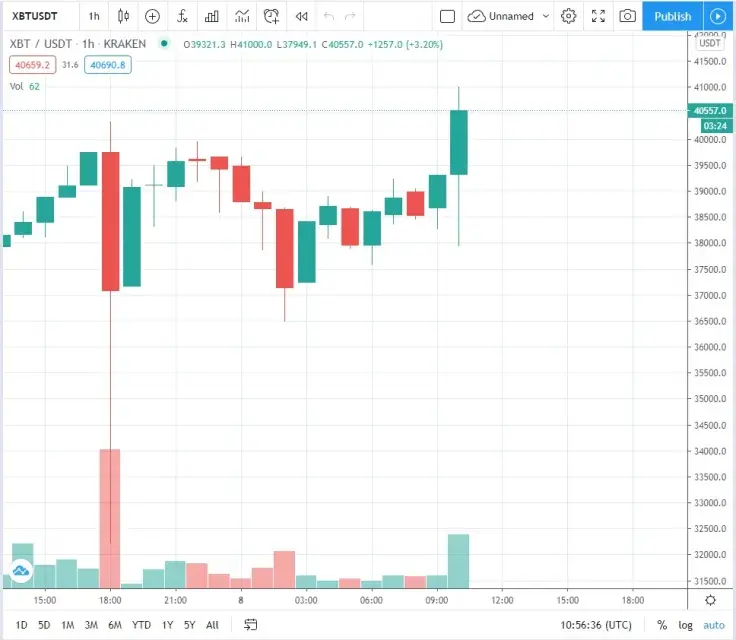The height and width of the screenshot is (640, 736).
Task: Open the financials bar chart icon
Action: point(211,16)
